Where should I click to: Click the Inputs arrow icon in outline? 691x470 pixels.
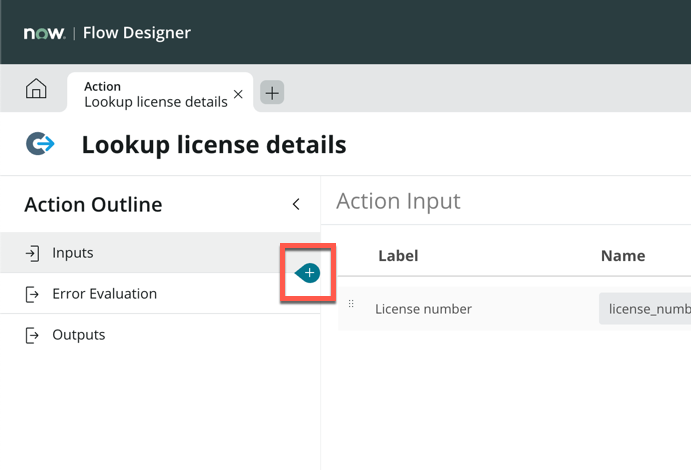tap(32, 254)
